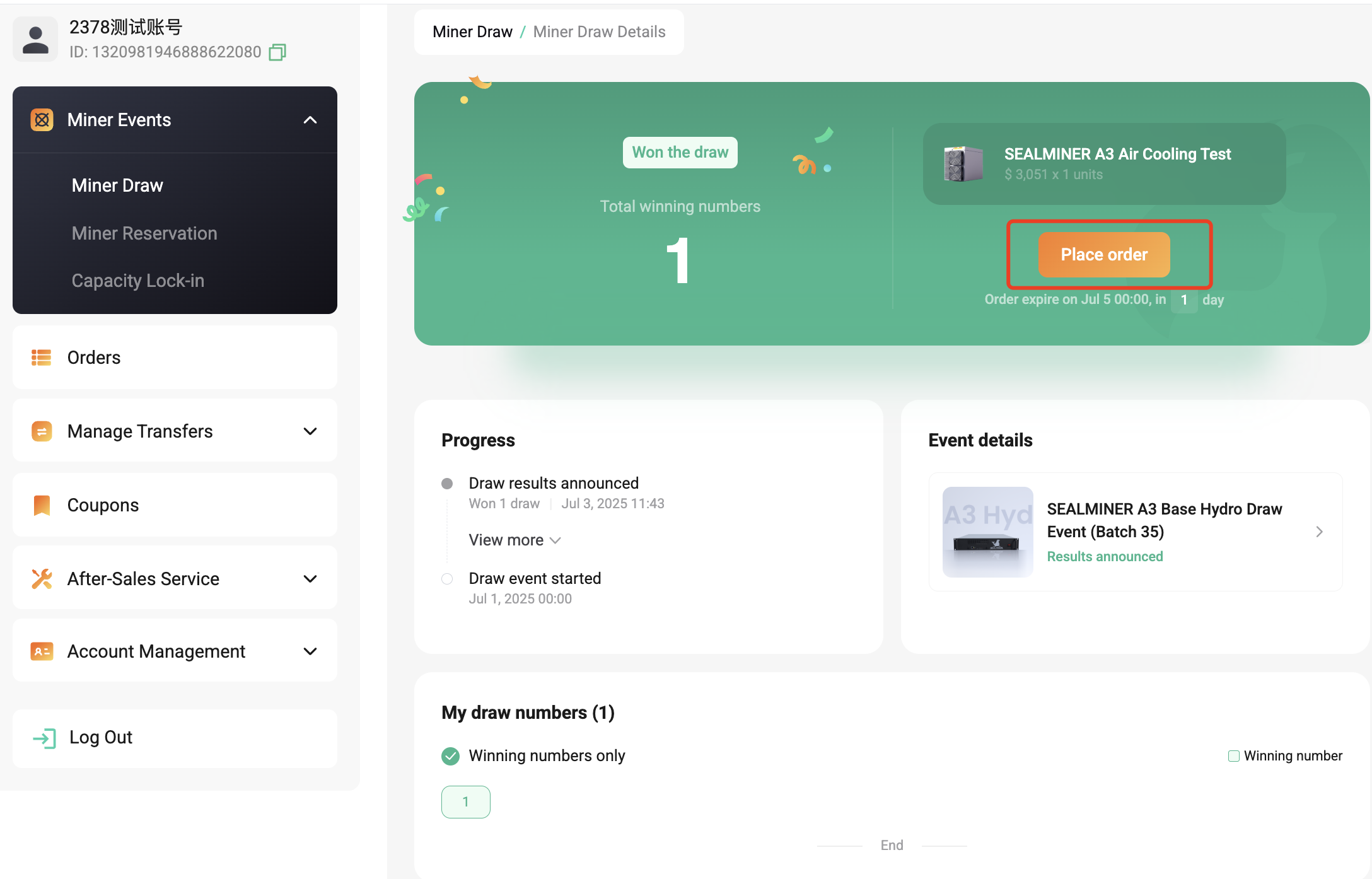
Task: Click the Winning number legend box
Action: point(1234,756)
